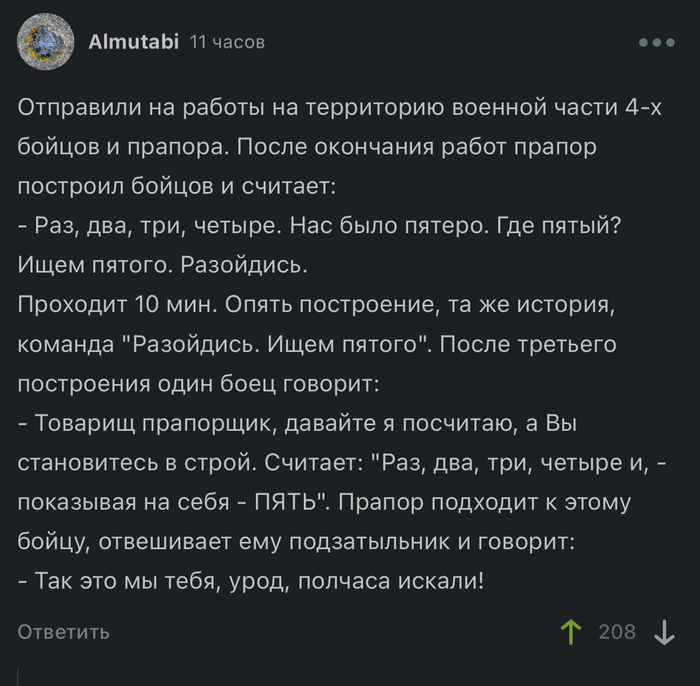
Task: Click the line 'построил бойцов и считает:'
Action: 177,186
